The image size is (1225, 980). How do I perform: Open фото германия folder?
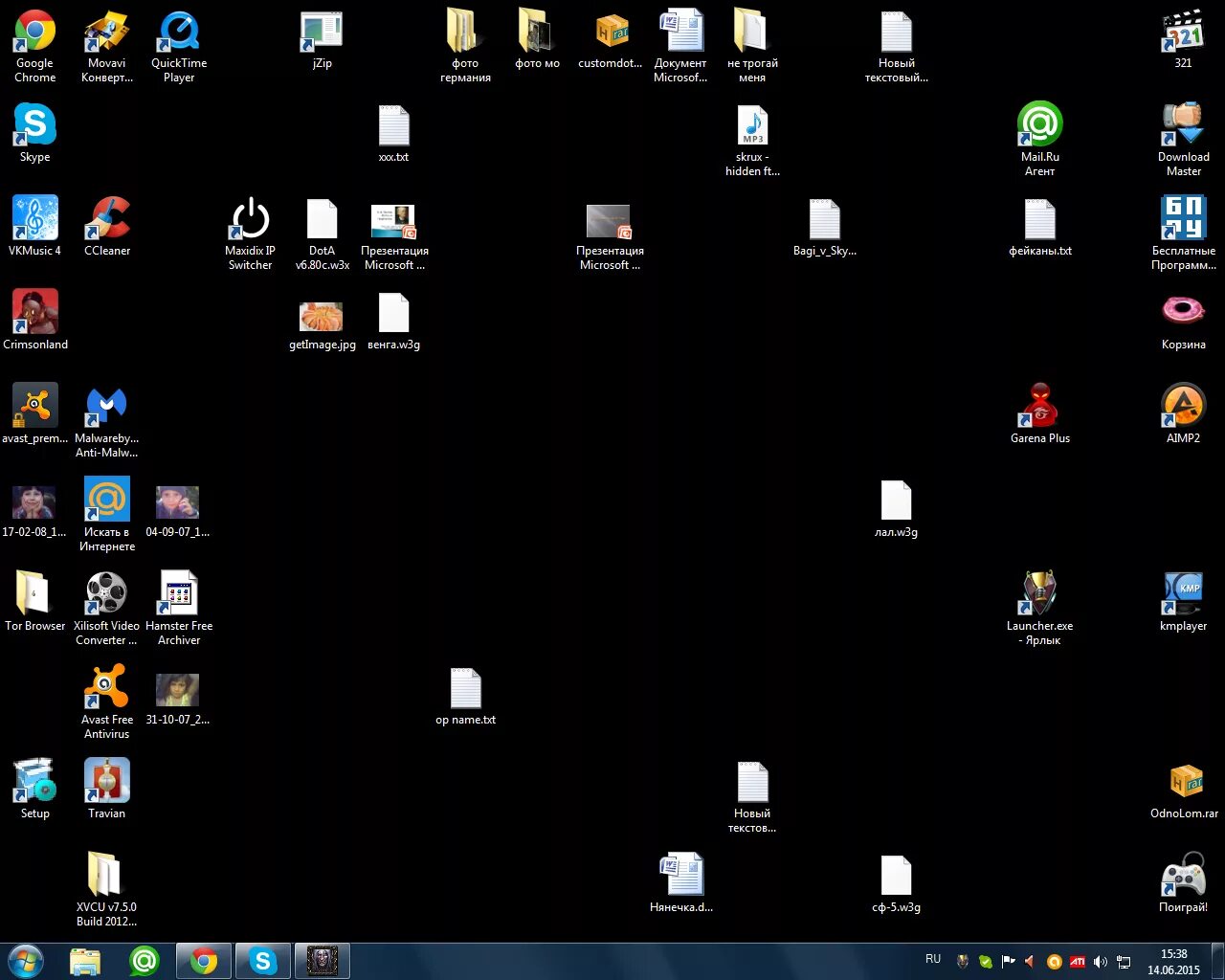(466, 46)
